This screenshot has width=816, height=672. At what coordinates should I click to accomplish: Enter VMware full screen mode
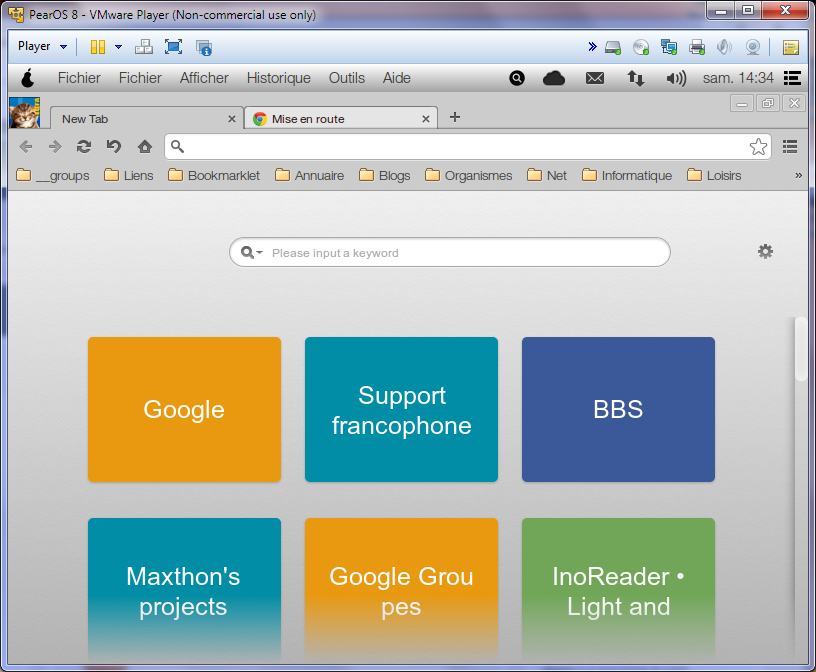(x=173, y=47)
